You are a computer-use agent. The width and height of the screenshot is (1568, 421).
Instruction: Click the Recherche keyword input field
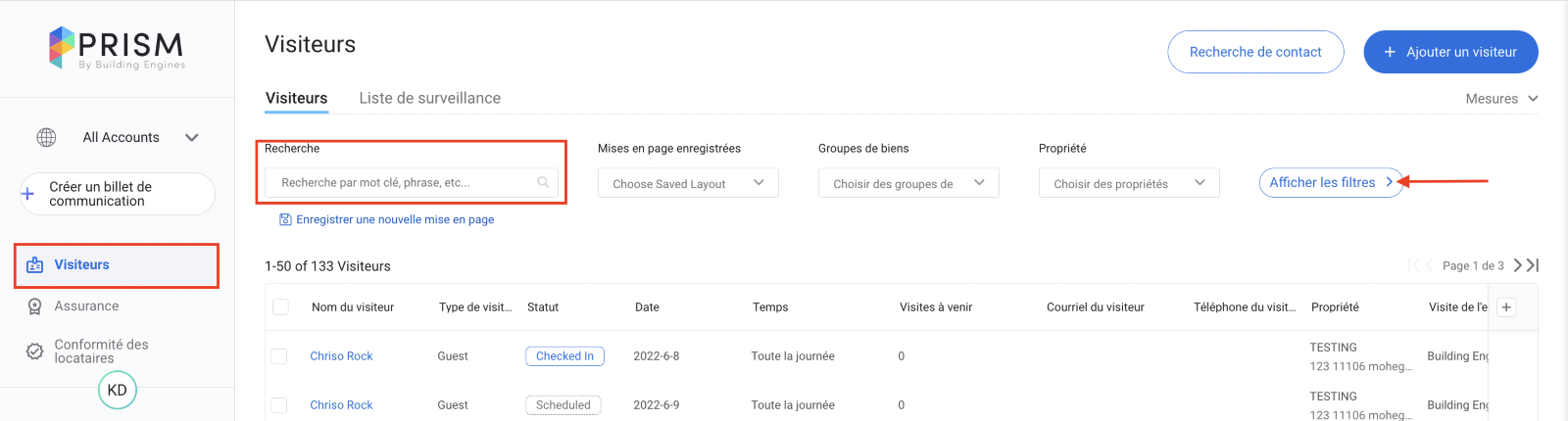(x=402, y=183)
